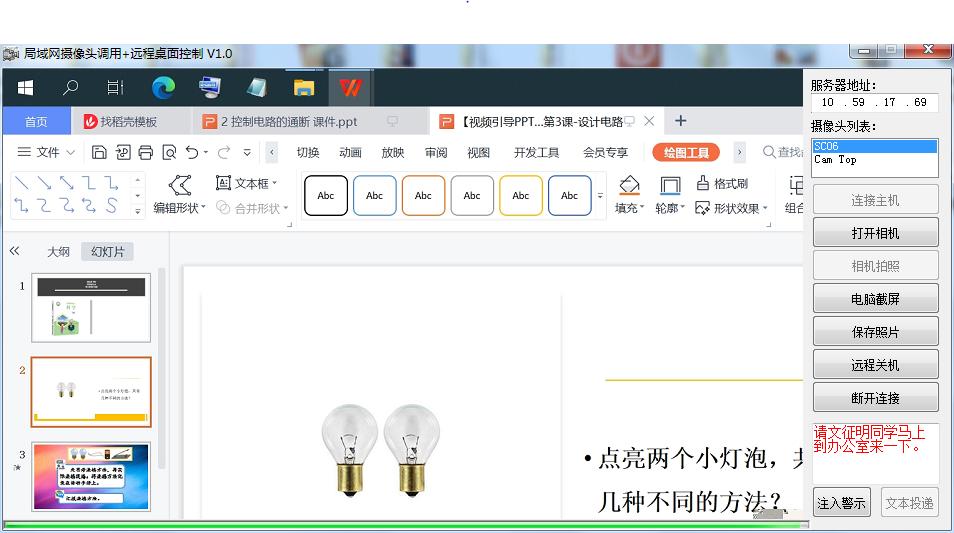Viewport: 954px width, 533px height.
Task: Expand the 文本框 dropdown arrow
Action: (x=275, y=183)
